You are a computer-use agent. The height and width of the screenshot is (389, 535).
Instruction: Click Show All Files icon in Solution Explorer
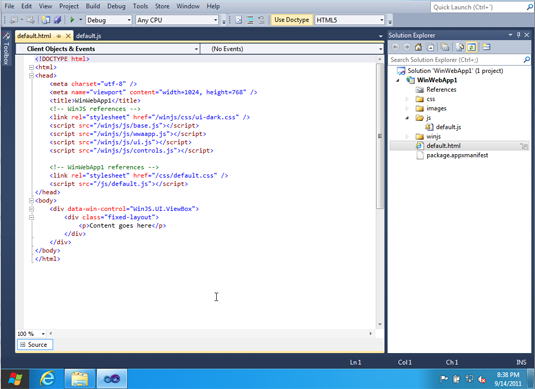pos(445,47)
